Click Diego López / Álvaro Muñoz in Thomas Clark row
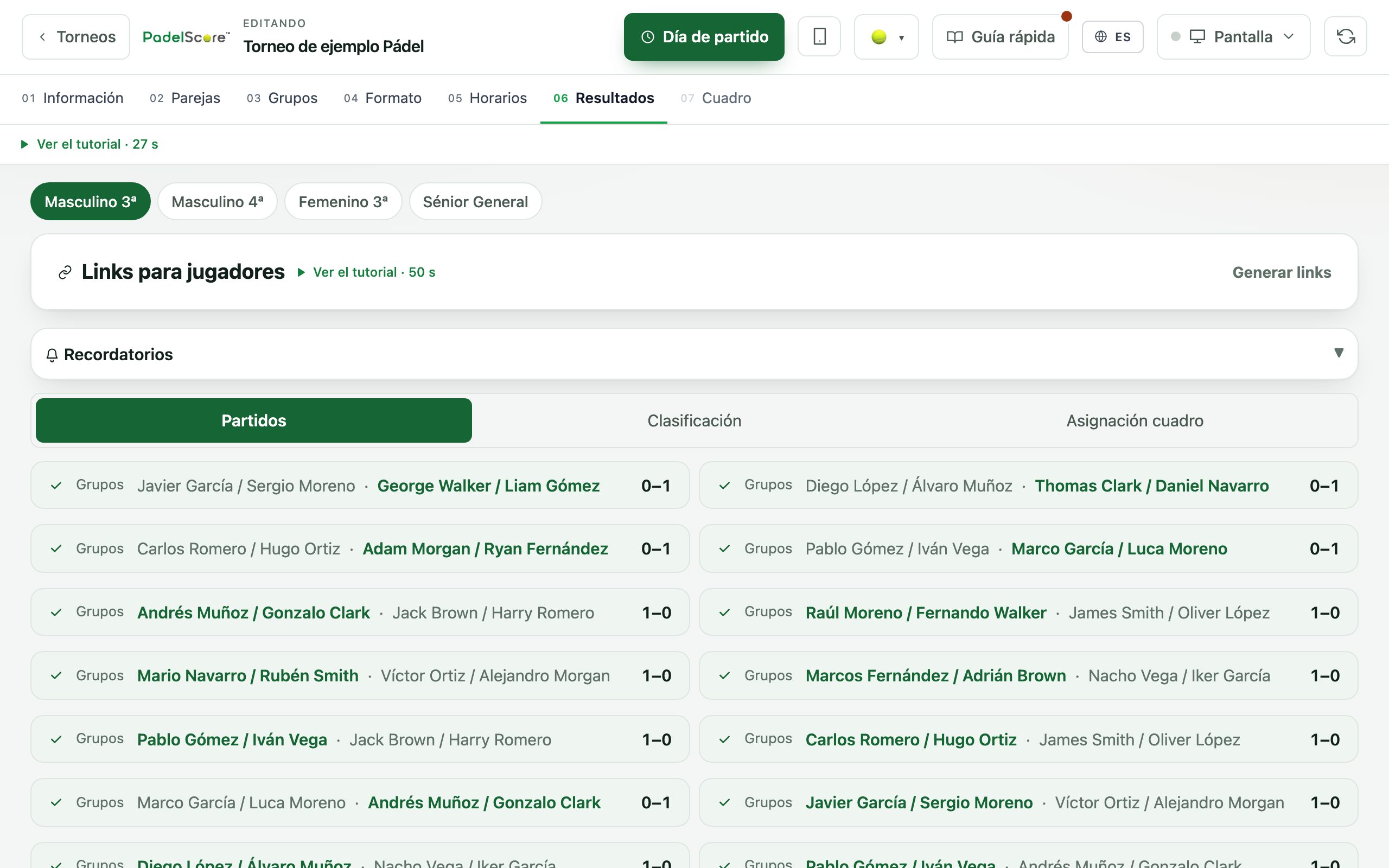The image size is (1389, 868). [909, 486]
